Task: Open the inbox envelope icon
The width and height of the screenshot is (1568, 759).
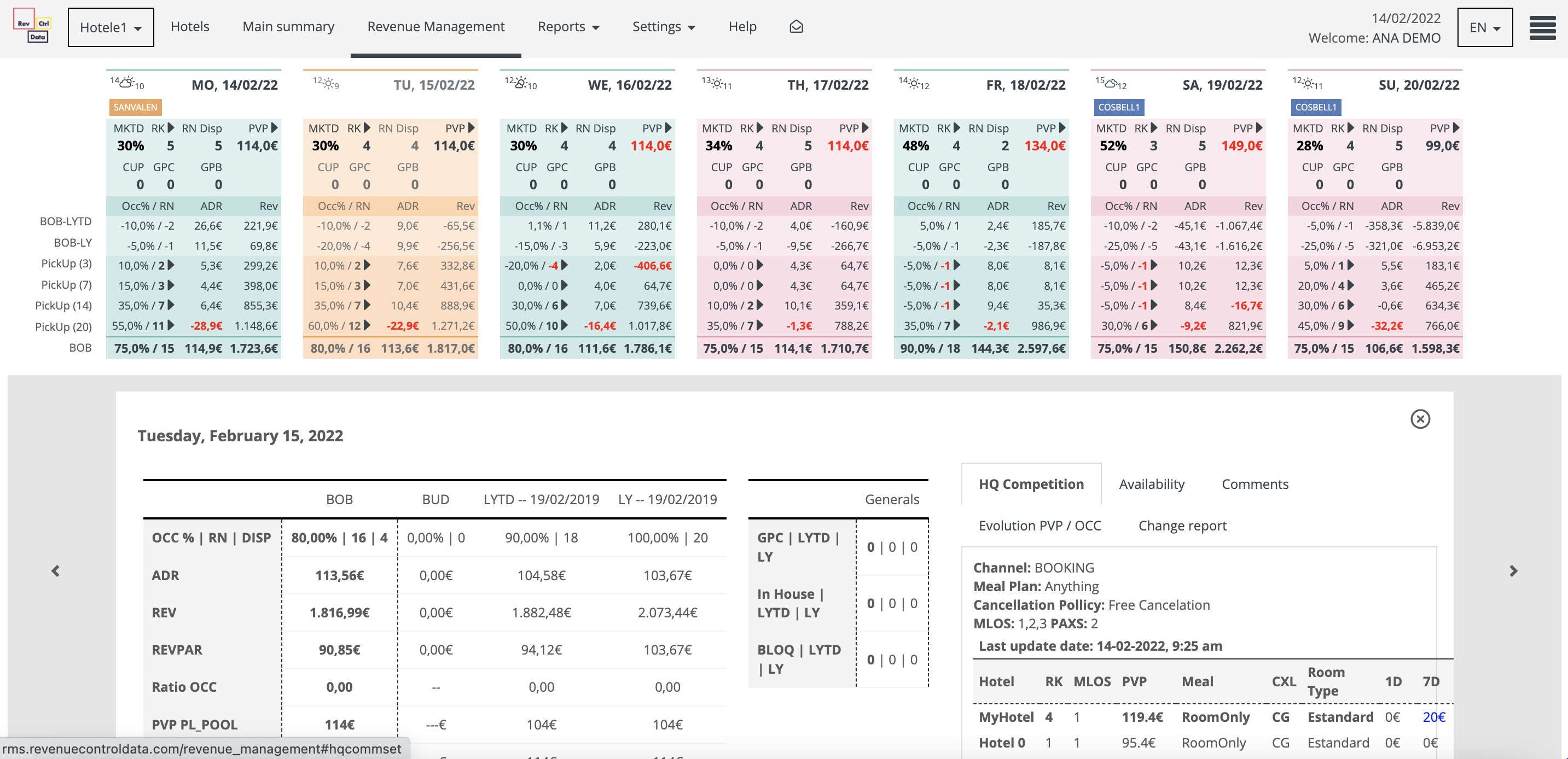Action: click(795, 27)
